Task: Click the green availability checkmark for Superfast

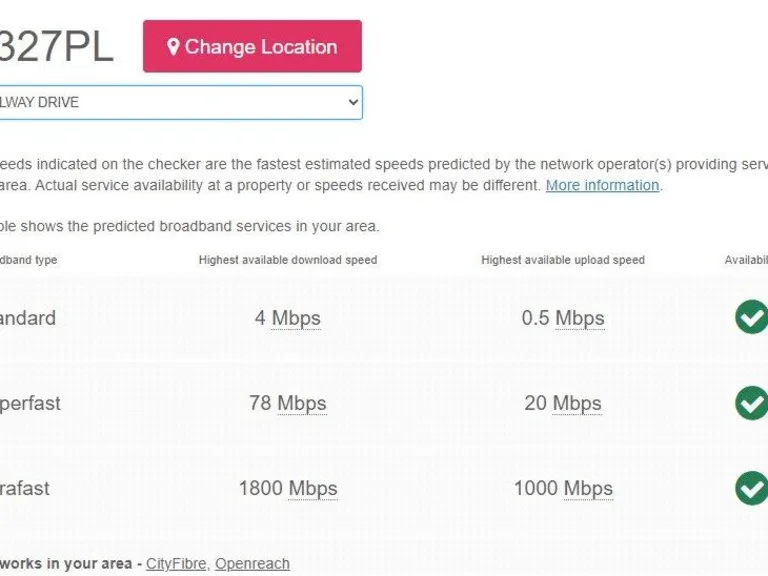Action: click(x=751, y=403)
